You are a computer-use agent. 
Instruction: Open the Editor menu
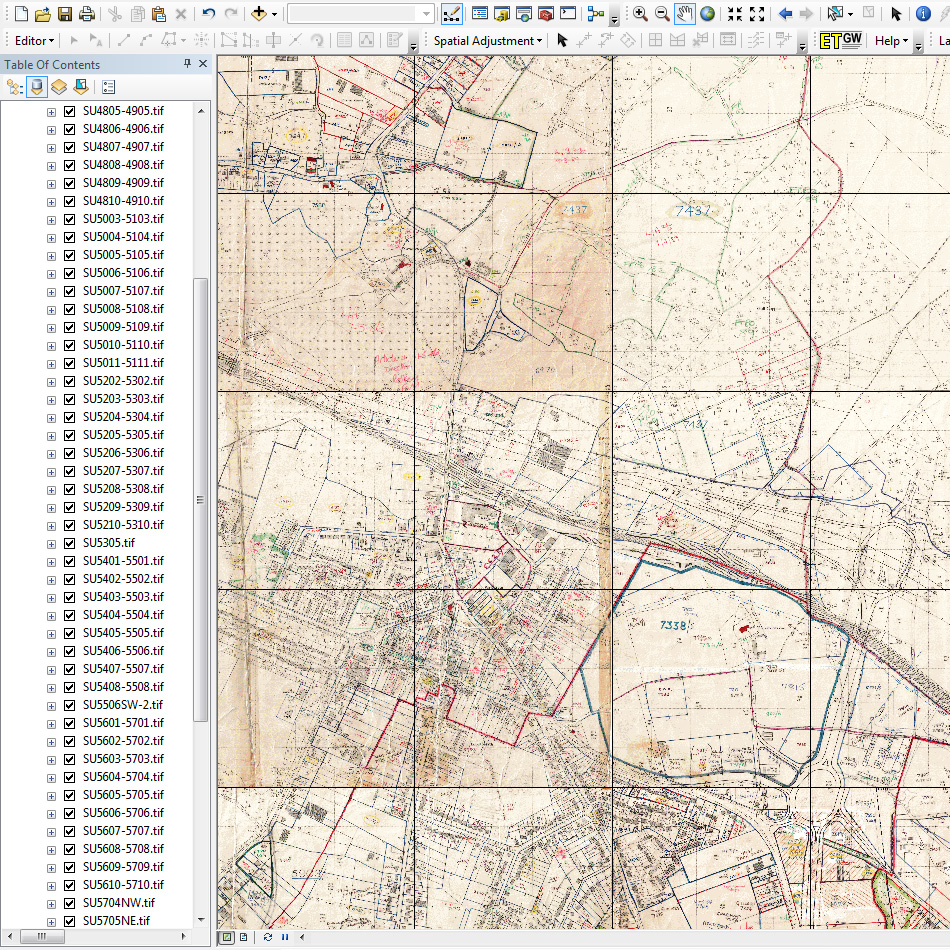[x=35, y=41]
